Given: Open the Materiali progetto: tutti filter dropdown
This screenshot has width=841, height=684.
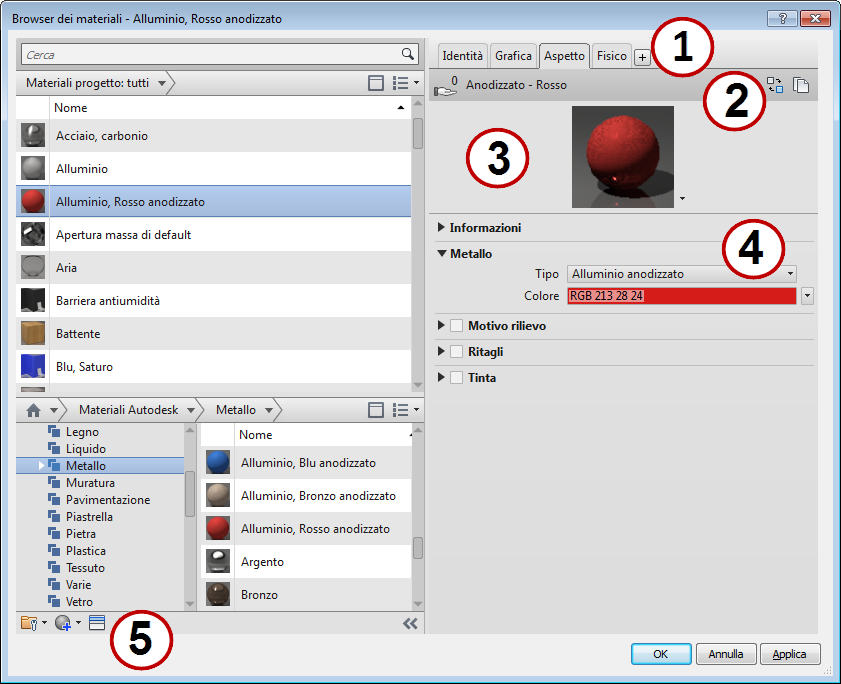Looking at the screenshot, I should pyautogui.click(x=161, y=84).
